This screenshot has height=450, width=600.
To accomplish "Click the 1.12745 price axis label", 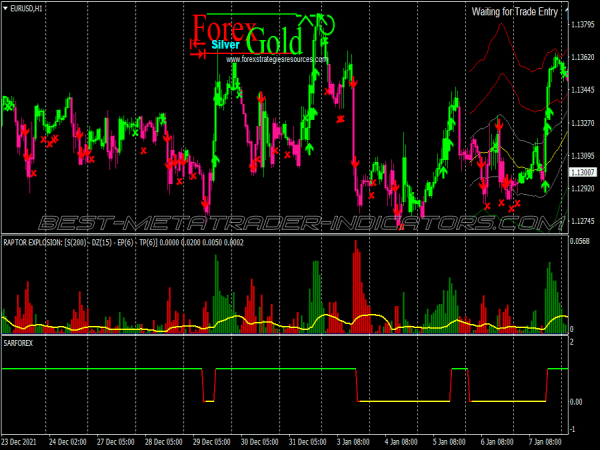I will tap(582, 222).
